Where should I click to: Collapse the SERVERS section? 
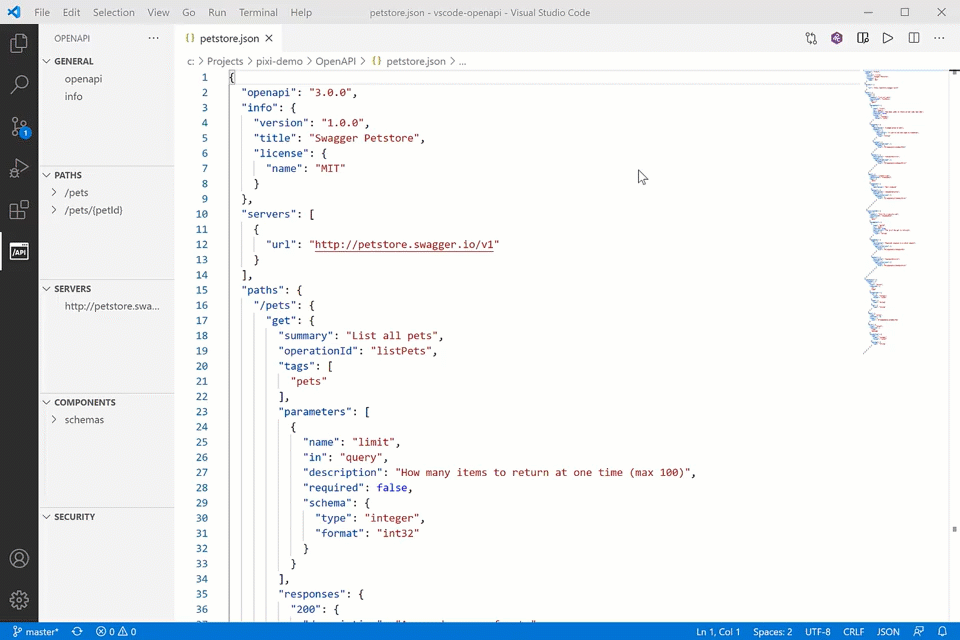click(47, 288)
